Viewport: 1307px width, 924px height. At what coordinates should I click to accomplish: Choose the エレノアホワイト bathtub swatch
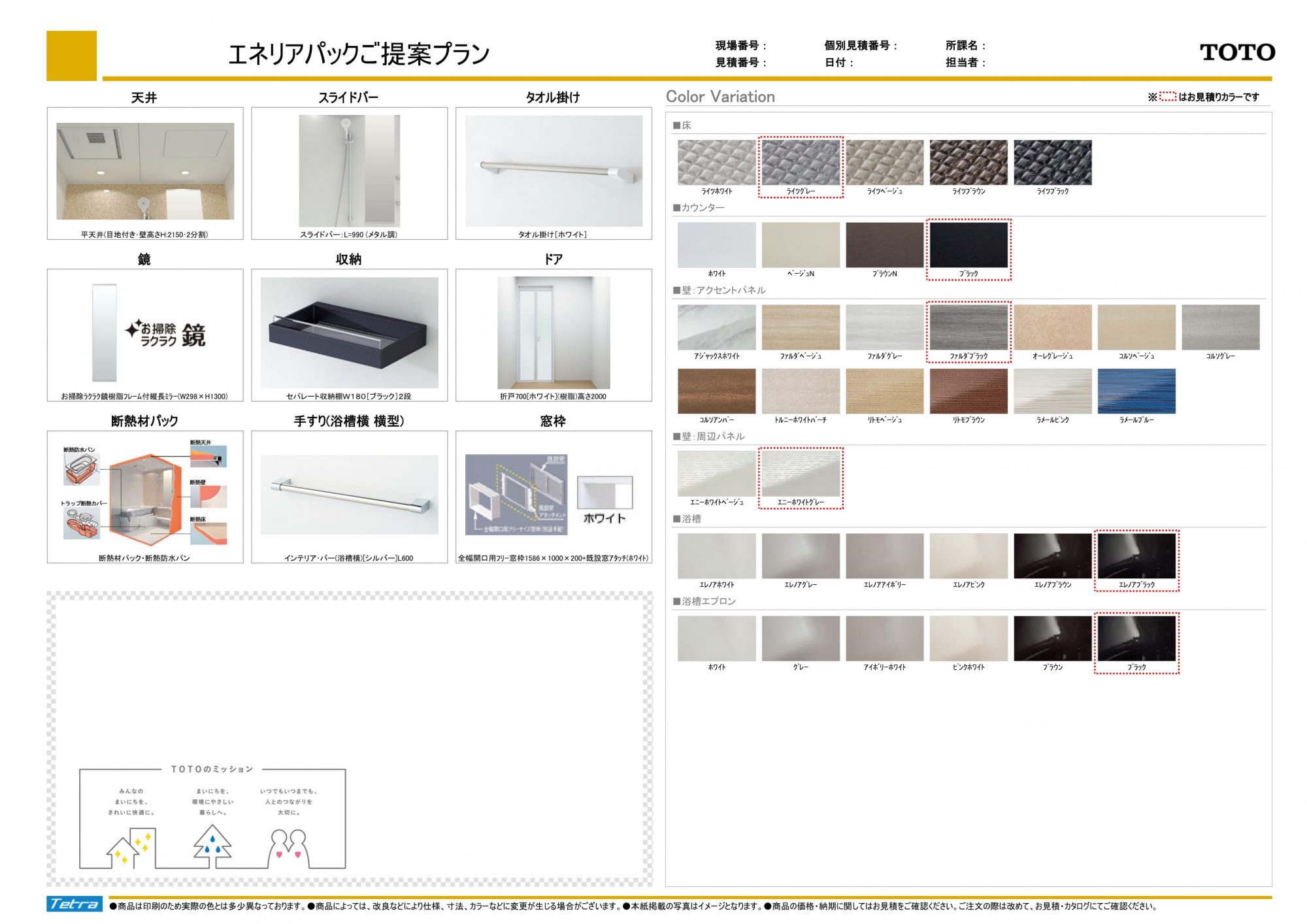(716, 556)
